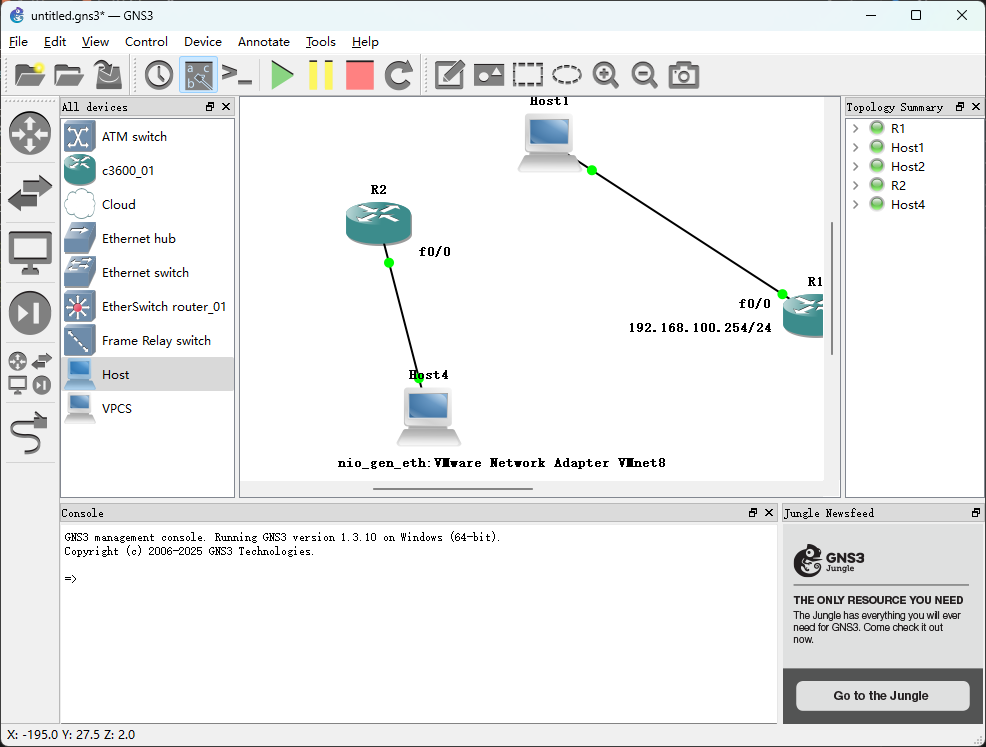This screenshot has height=747, width=986.
Task: Reload all devices icon
Action: (399, 75)
